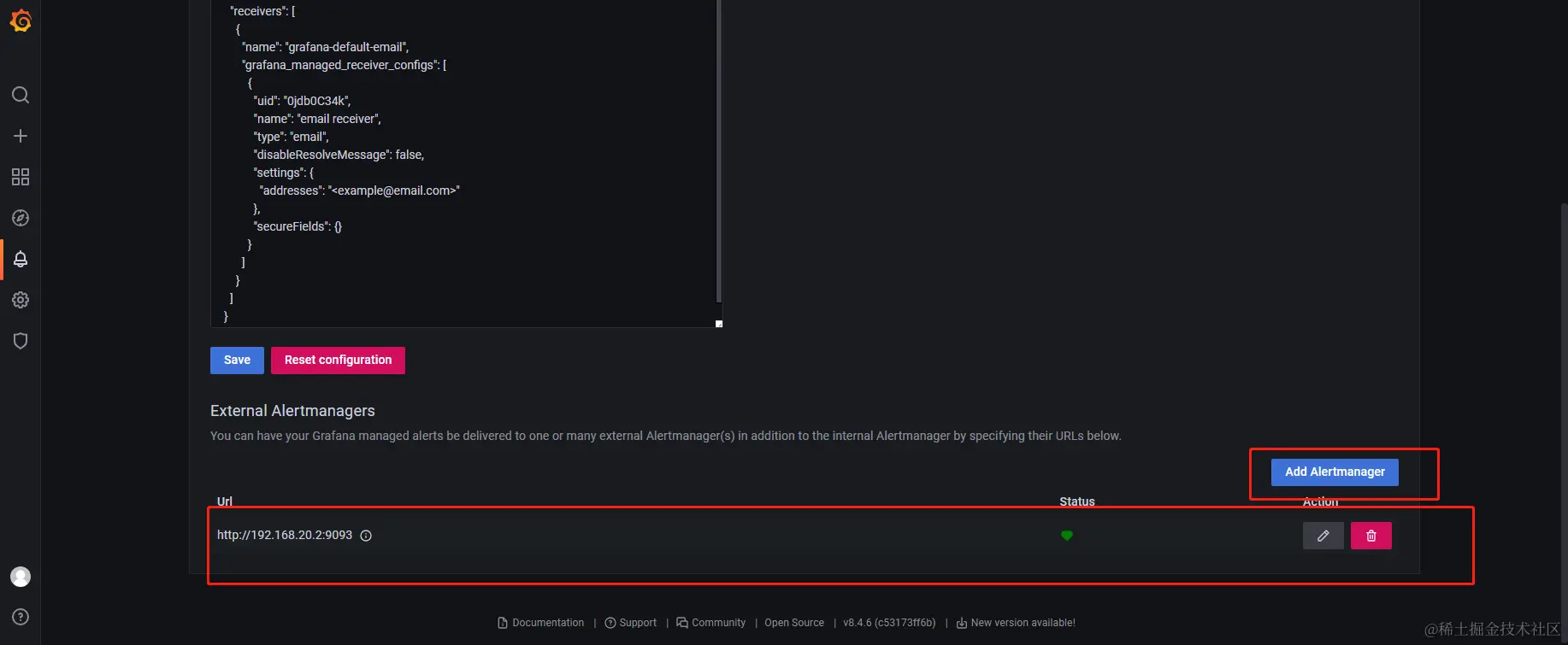Screen dimensions: 1568x645
Task: Click the green heart status indicator
Action: (x=1067, y=536)
